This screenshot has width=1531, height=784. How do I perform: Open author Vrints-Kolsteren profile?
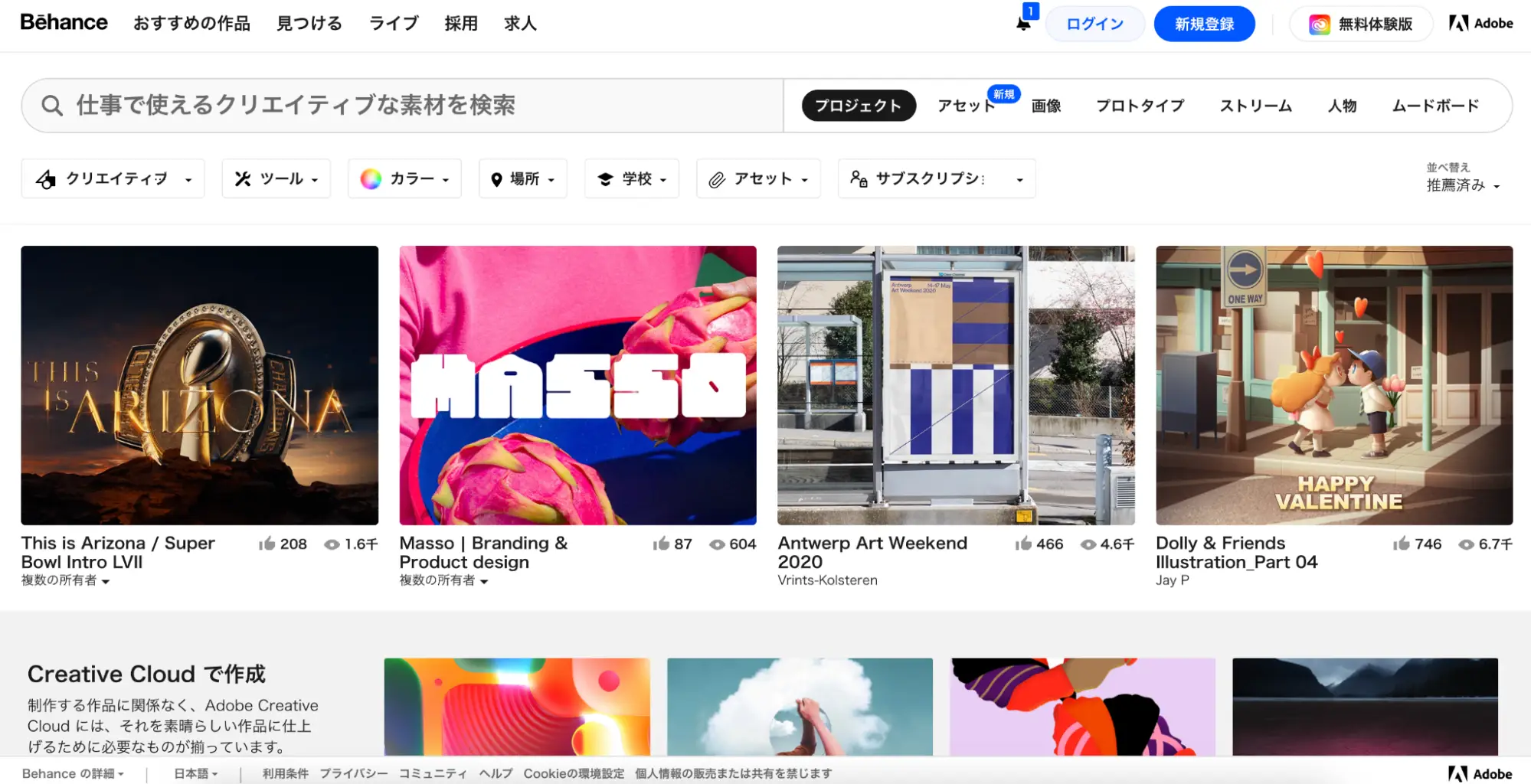(x=827, y=580)
